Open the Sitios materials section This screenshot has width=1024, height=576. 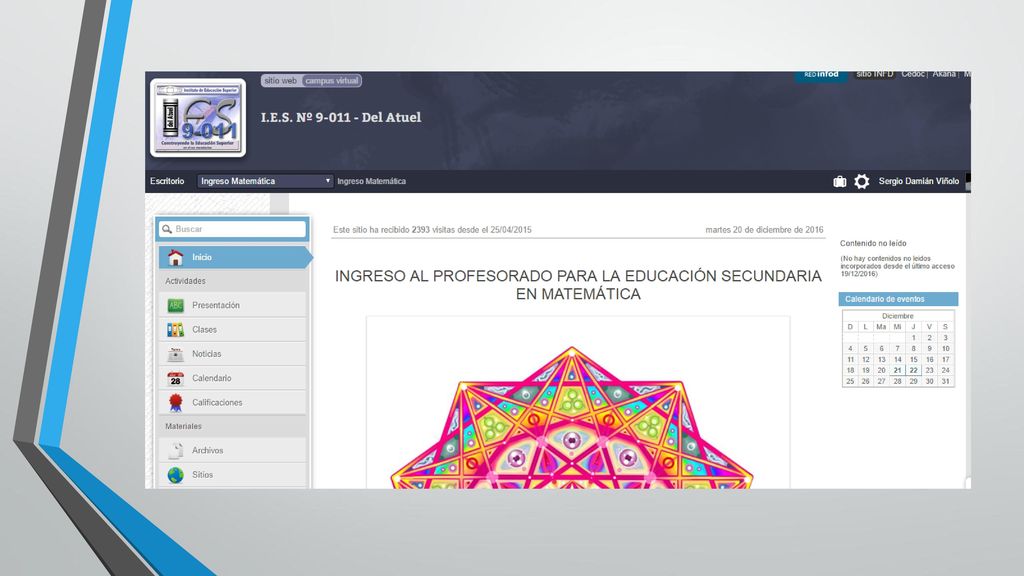pos(232,475)
